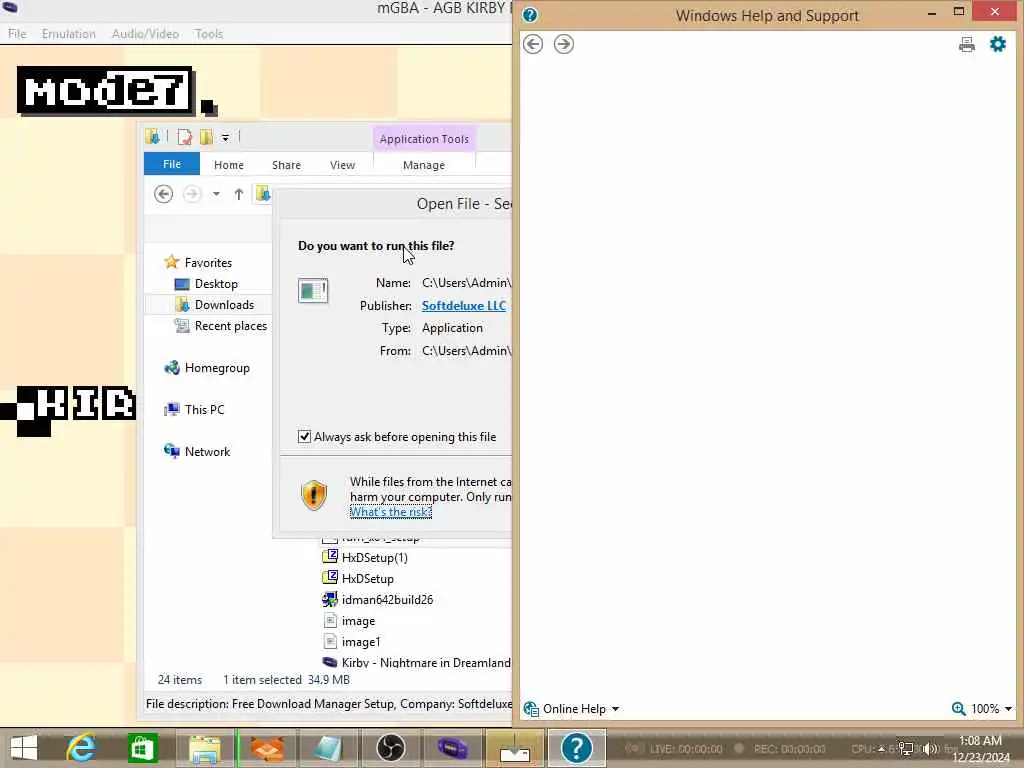Switch to Help and Support taskbar button

pyautogui.click(x=577, y=748)
